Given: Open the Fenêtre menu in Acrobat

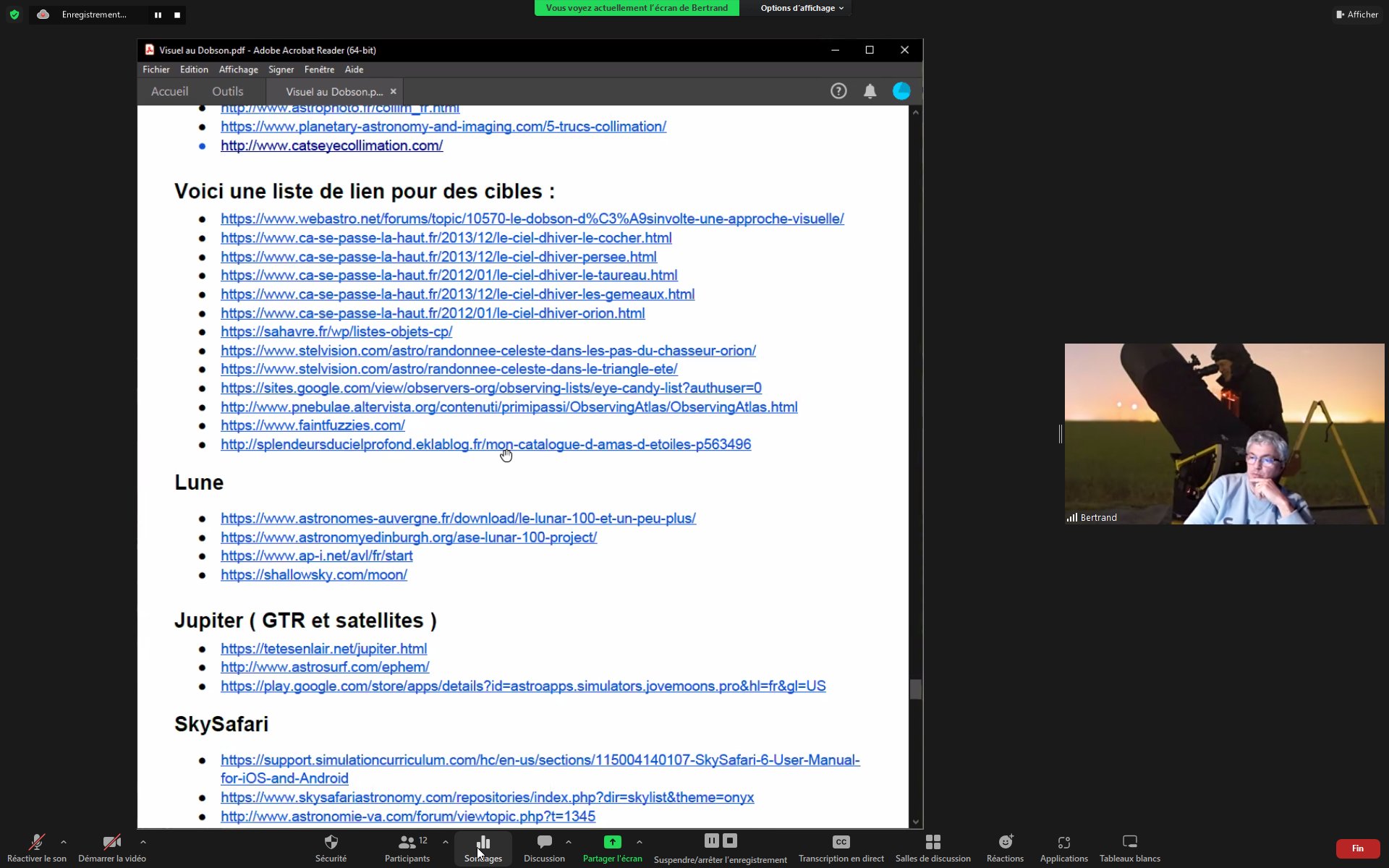Looking at the screenshot, I should (319, 69).
